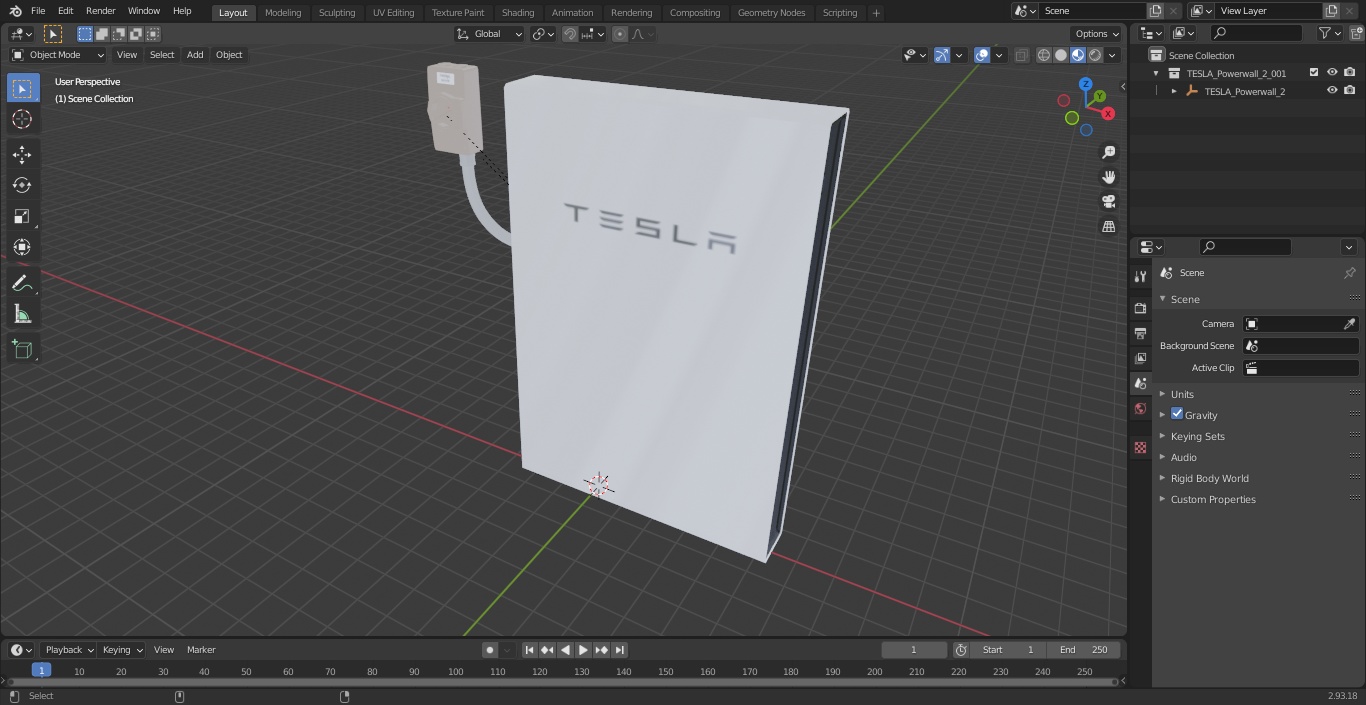Open the timeline Keying popover

tap(122, 650)
